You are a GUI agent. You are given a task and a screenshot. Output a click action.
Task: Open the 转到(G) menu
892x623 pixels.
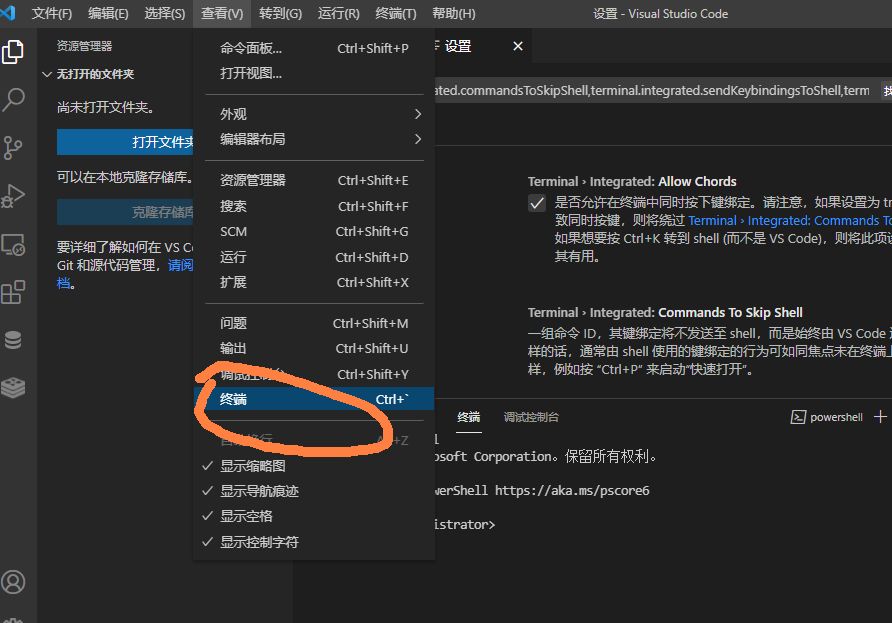tap(280, 14)
